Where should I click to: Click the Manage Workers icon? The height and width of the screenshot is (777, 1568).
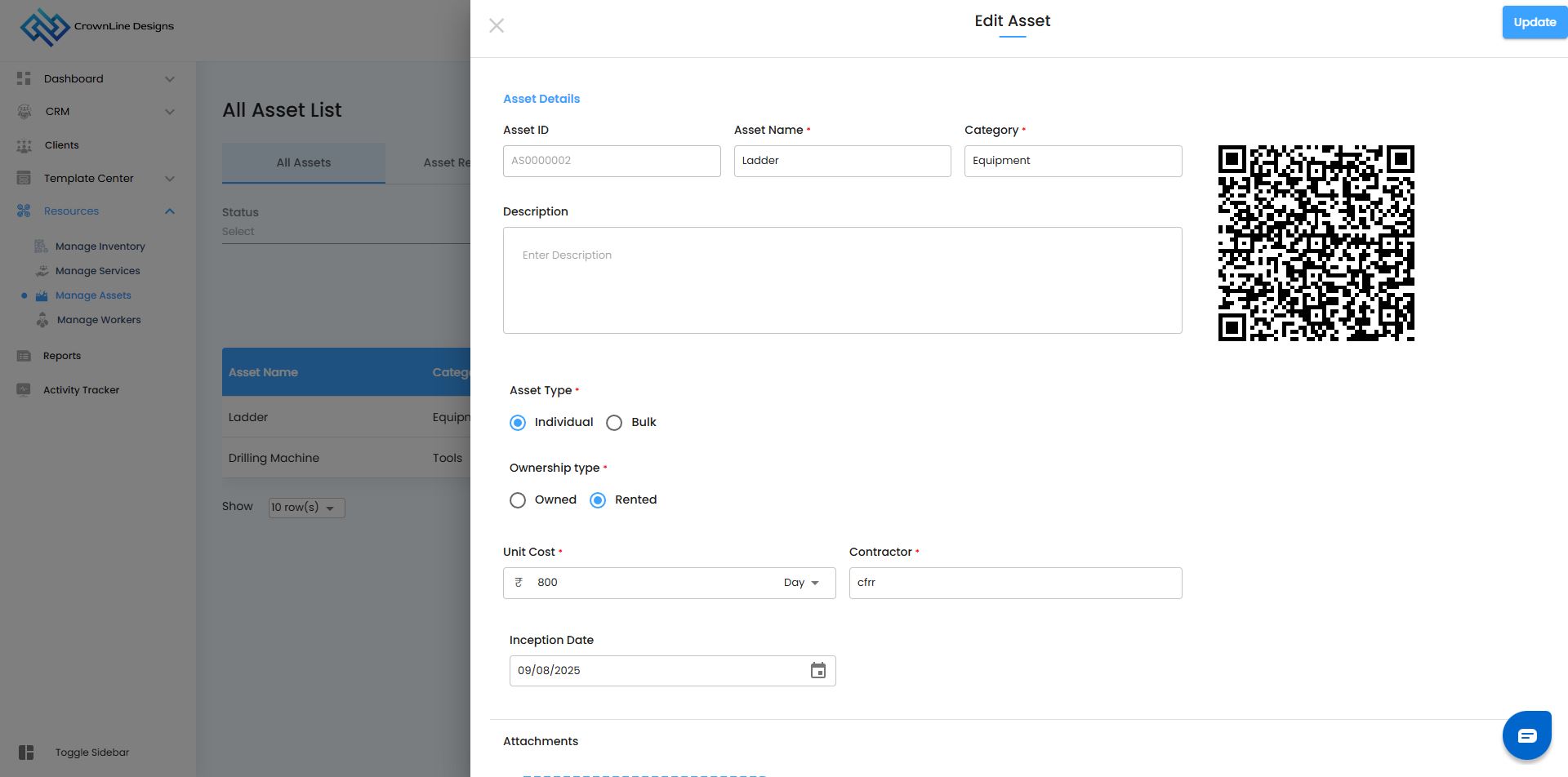pyautogui.click(x=42, y=320)
